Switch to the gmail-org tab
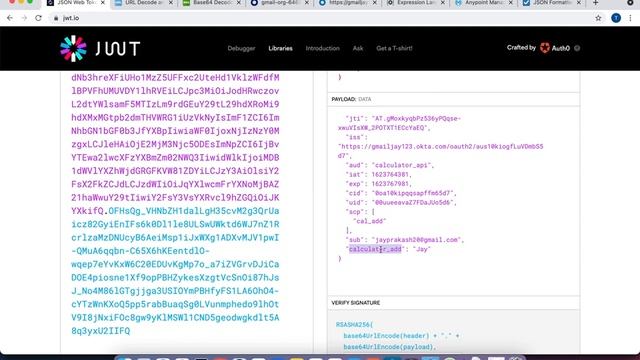Screen dimensions: 640x360 coord(279,3)
